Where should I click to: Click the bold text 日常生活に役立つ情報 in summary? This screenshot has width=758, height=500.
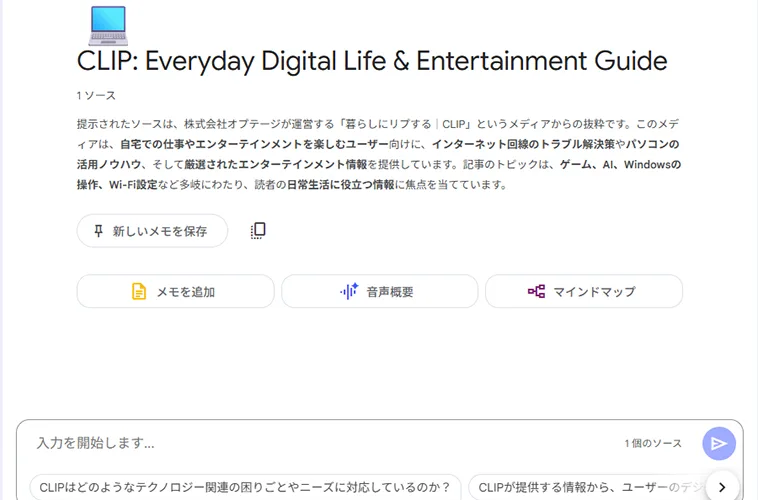[339, 185]
